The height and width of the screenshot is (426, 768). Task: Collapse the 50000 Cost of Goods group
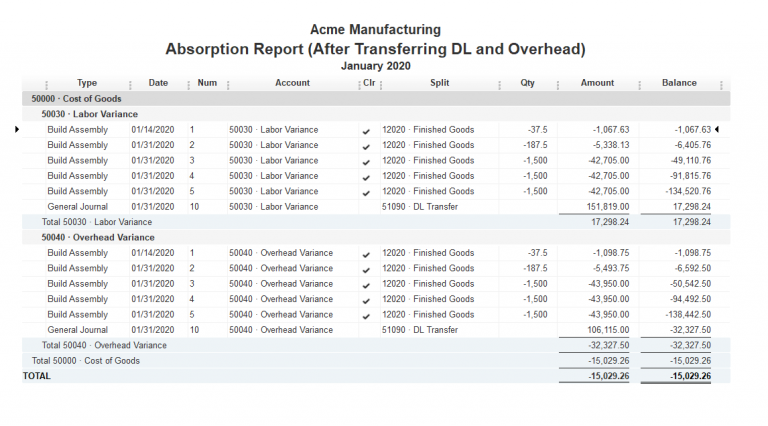click(67, 99)
